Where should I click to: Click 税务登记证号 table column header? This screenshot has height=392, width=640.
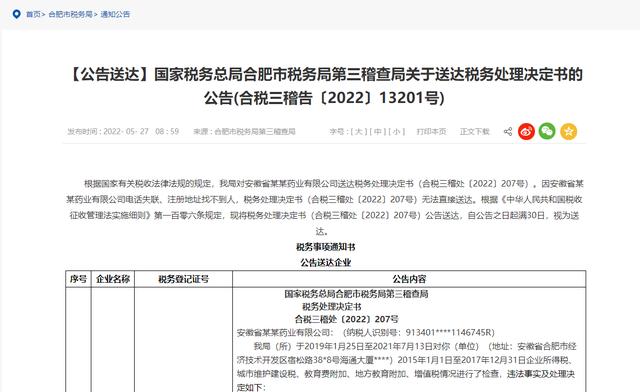point(183,279)
